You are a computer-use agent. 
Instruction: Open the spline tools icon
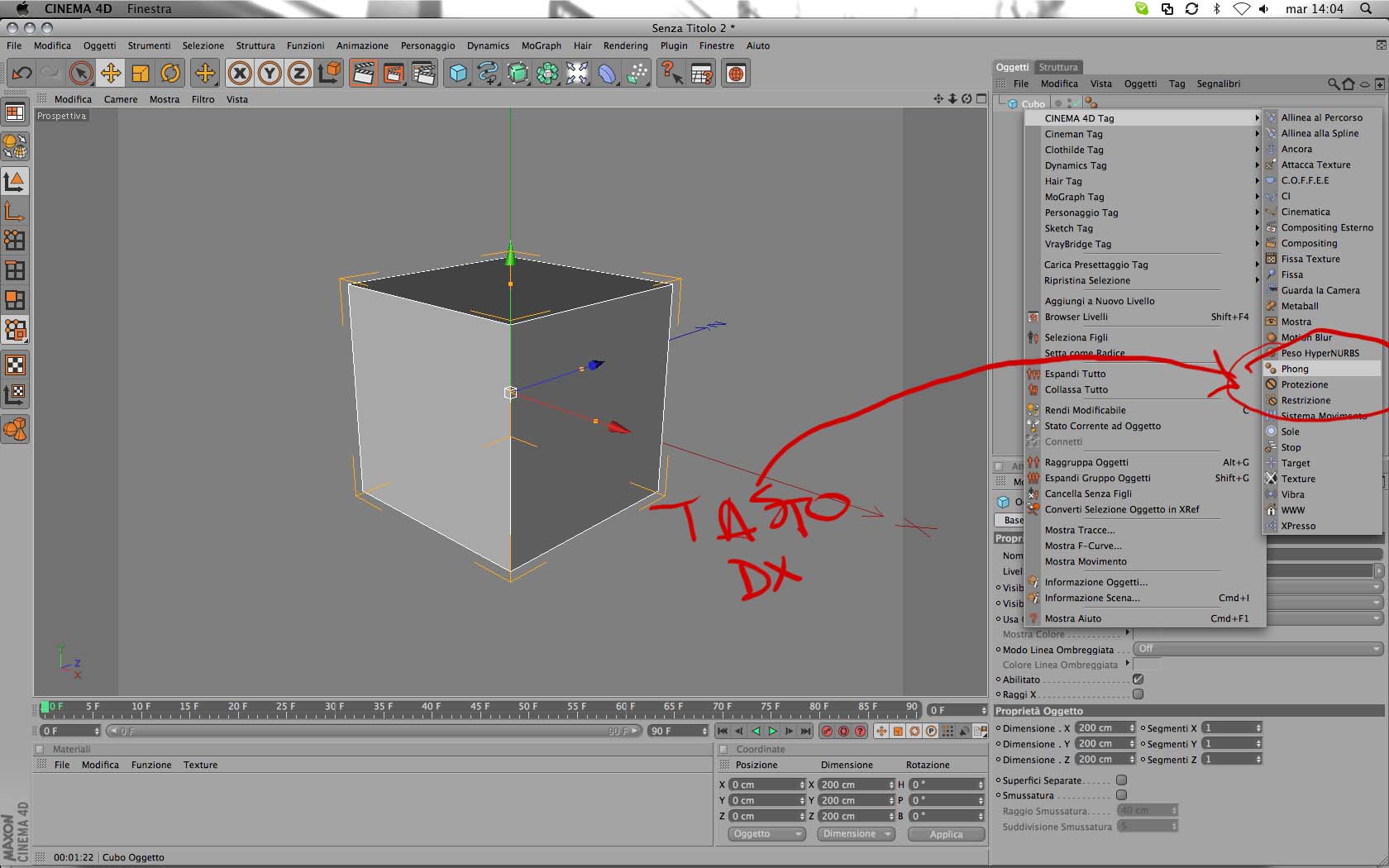tap(488, 74)
